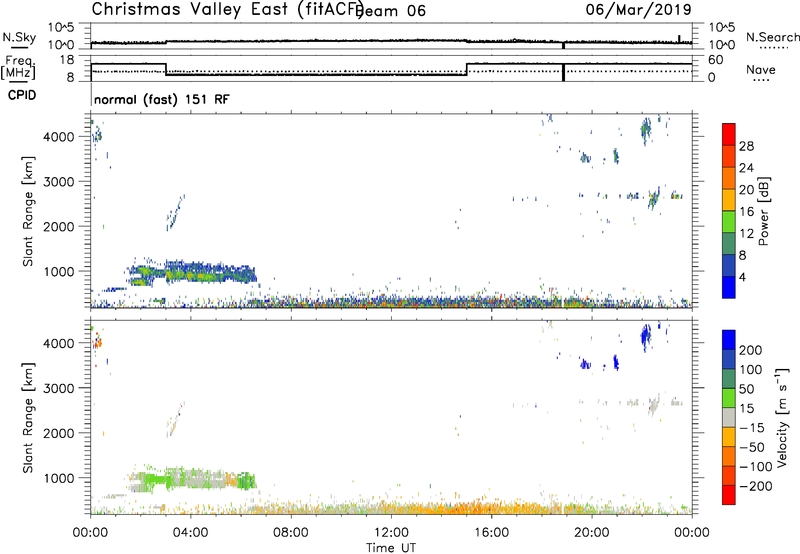Select the '20' Power colorbar tick label
The image size is (800, 554).
pyautogui.click(x=746, y=190)
